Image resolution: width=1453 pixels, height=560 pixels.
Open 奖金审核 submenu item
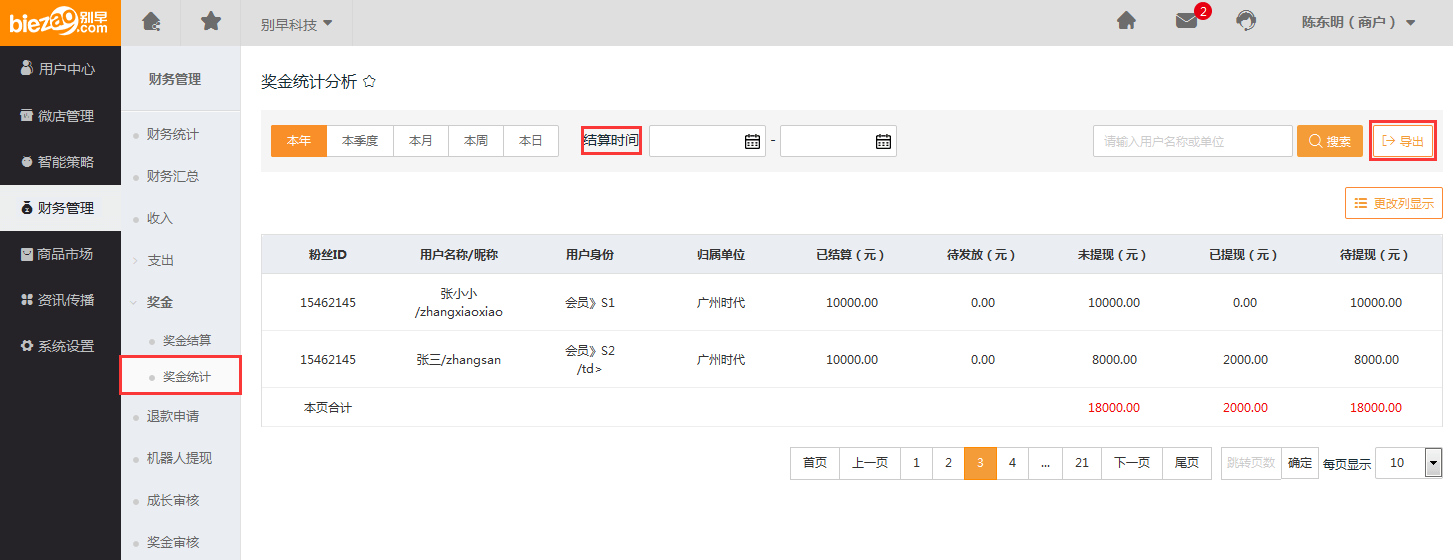[173, 542]
